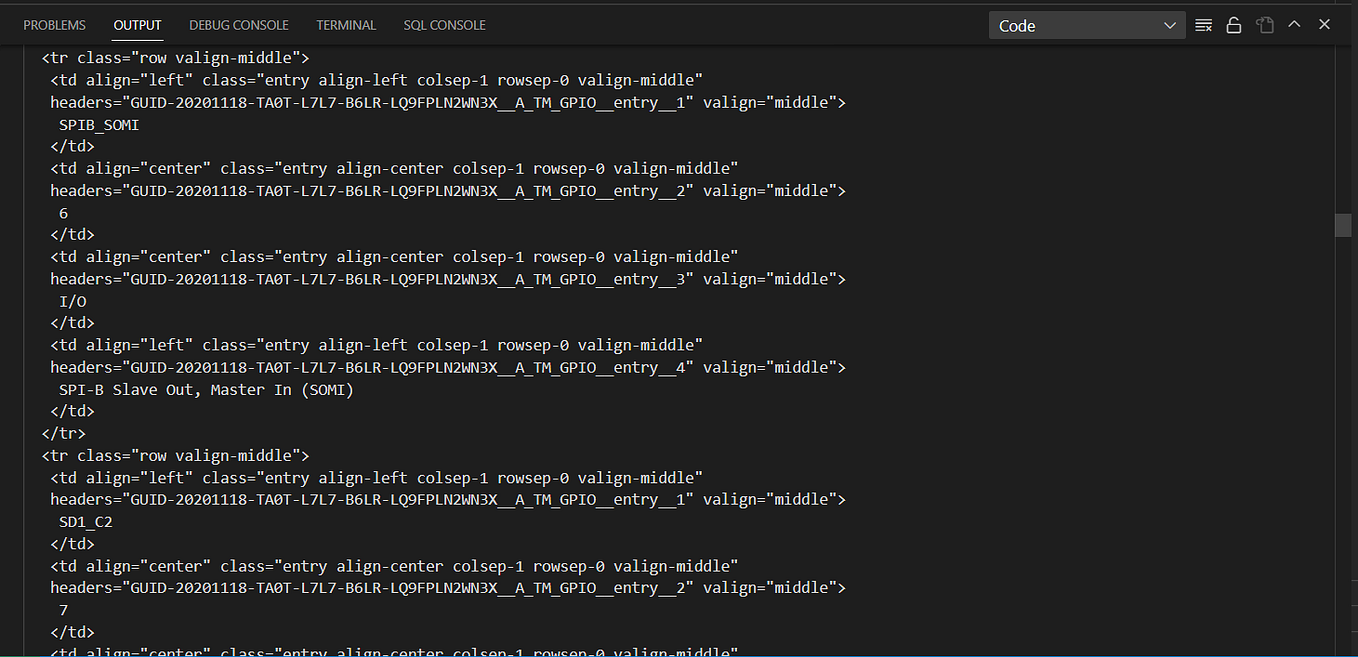This screenshot has width=1358, height=657.
Task: Switch to the TERMINAL tab
Action: tap(346, 25)
